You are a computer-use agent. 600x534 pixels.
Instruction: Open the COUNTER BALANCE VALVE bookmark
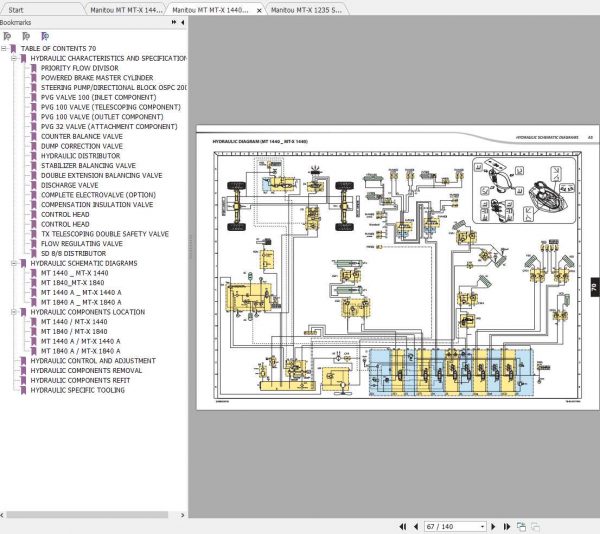[x=82, y=136]
